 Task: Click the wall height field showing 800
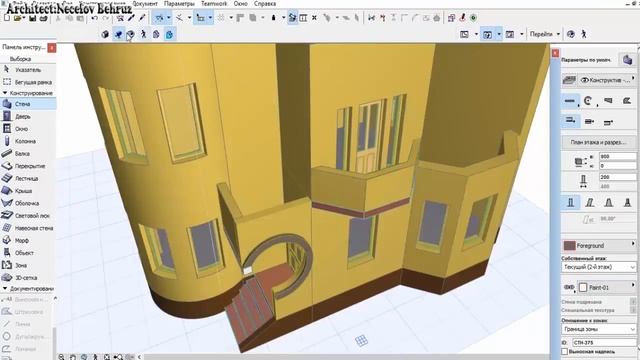[618, 157]
